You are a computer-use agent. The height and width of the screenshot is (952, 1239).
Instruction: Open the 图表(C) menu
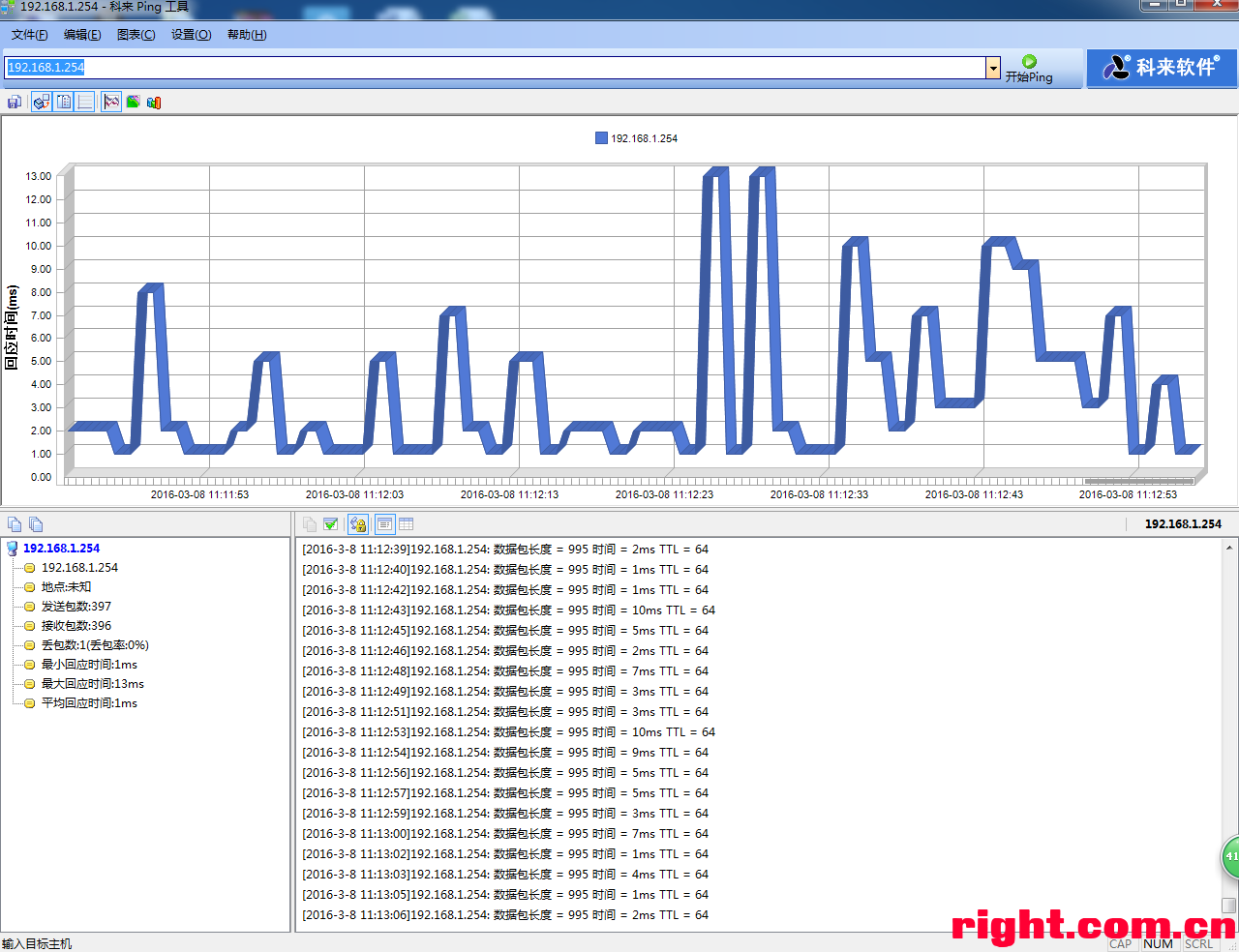tap(136, 35)
